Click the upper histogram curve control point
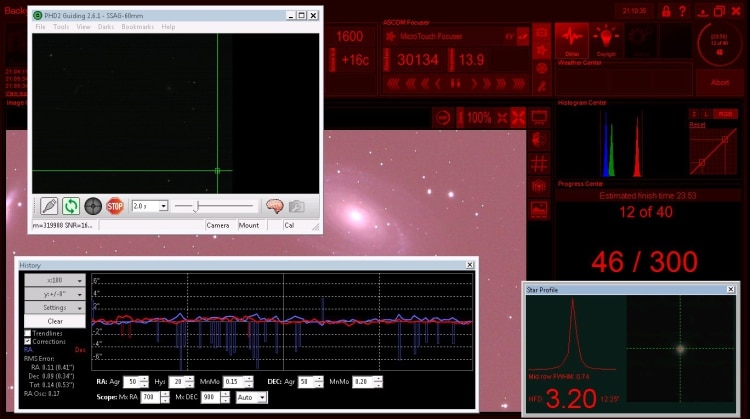 pyautogui.click(x=725, y=140)
